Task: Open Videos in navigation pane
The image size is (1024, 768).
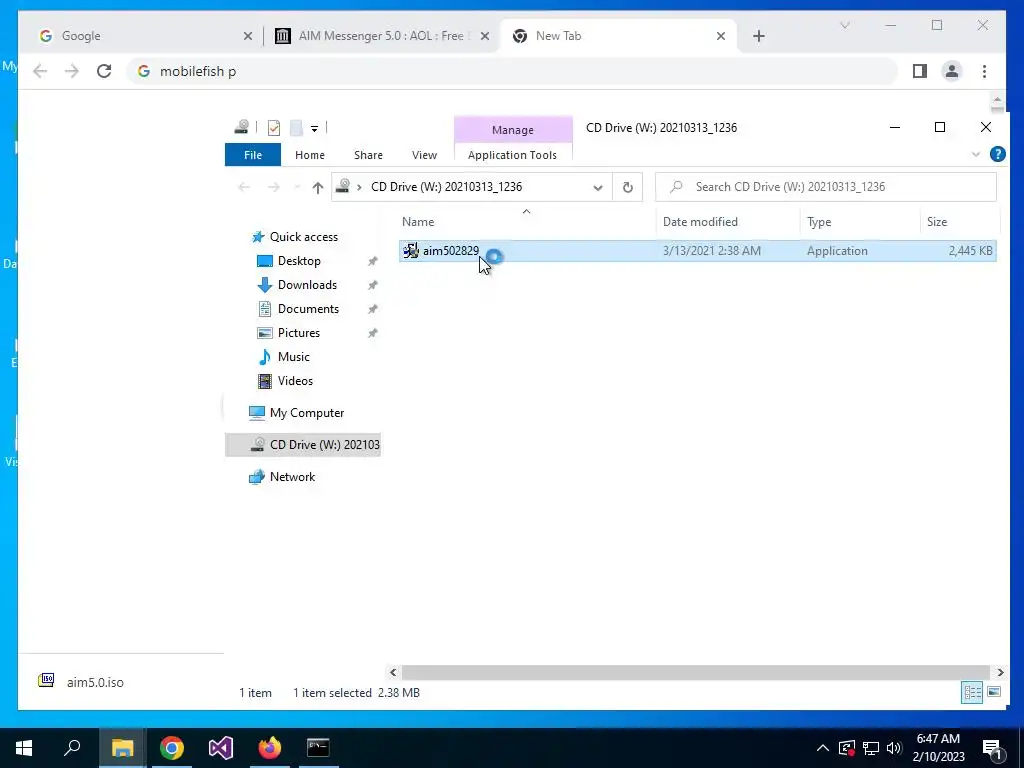Action: pyautogui.click(x=295, y=381)
